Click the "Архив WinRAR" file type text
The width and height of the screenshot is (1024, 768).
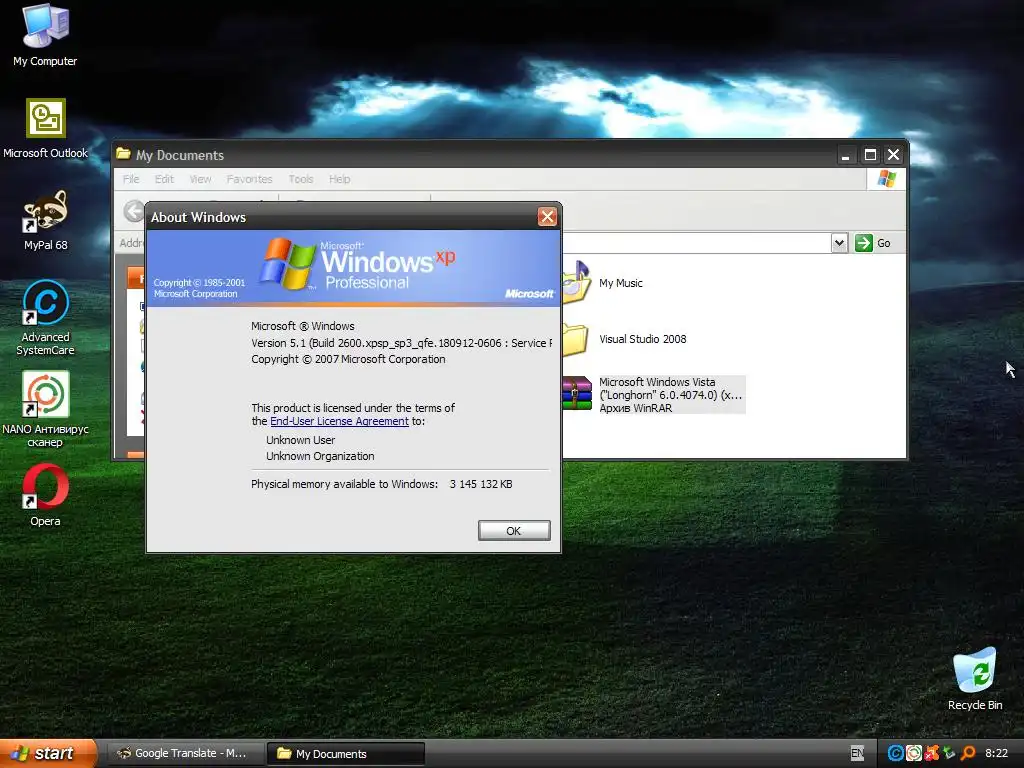635,408
